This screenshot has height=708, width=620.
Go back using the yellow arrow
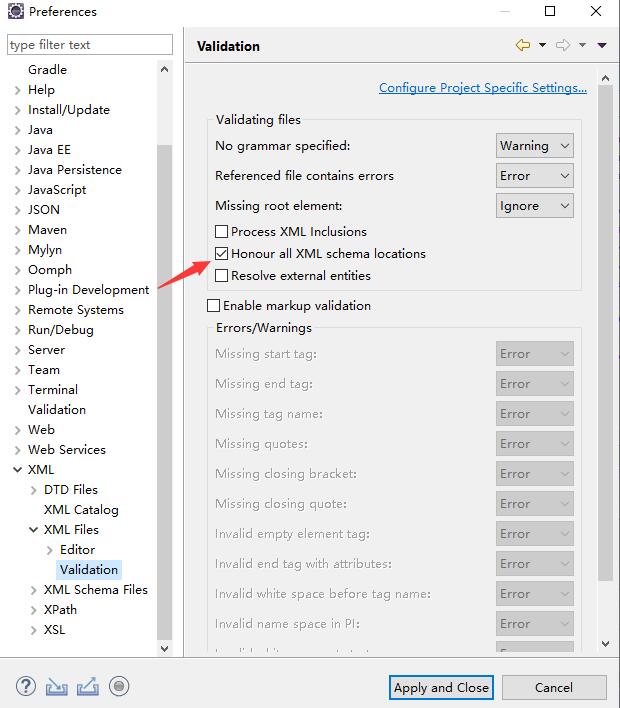[x=522, y=45]
